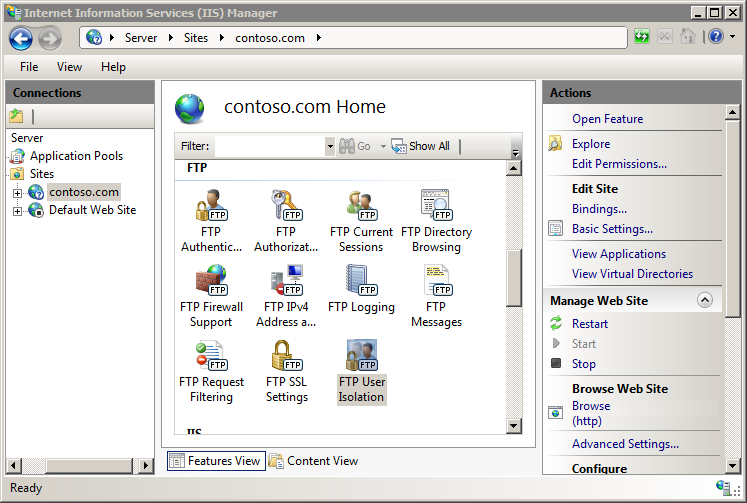Click the black Stop square icon
Viewport: 747px width, 503px height.
tap(556, 363)
